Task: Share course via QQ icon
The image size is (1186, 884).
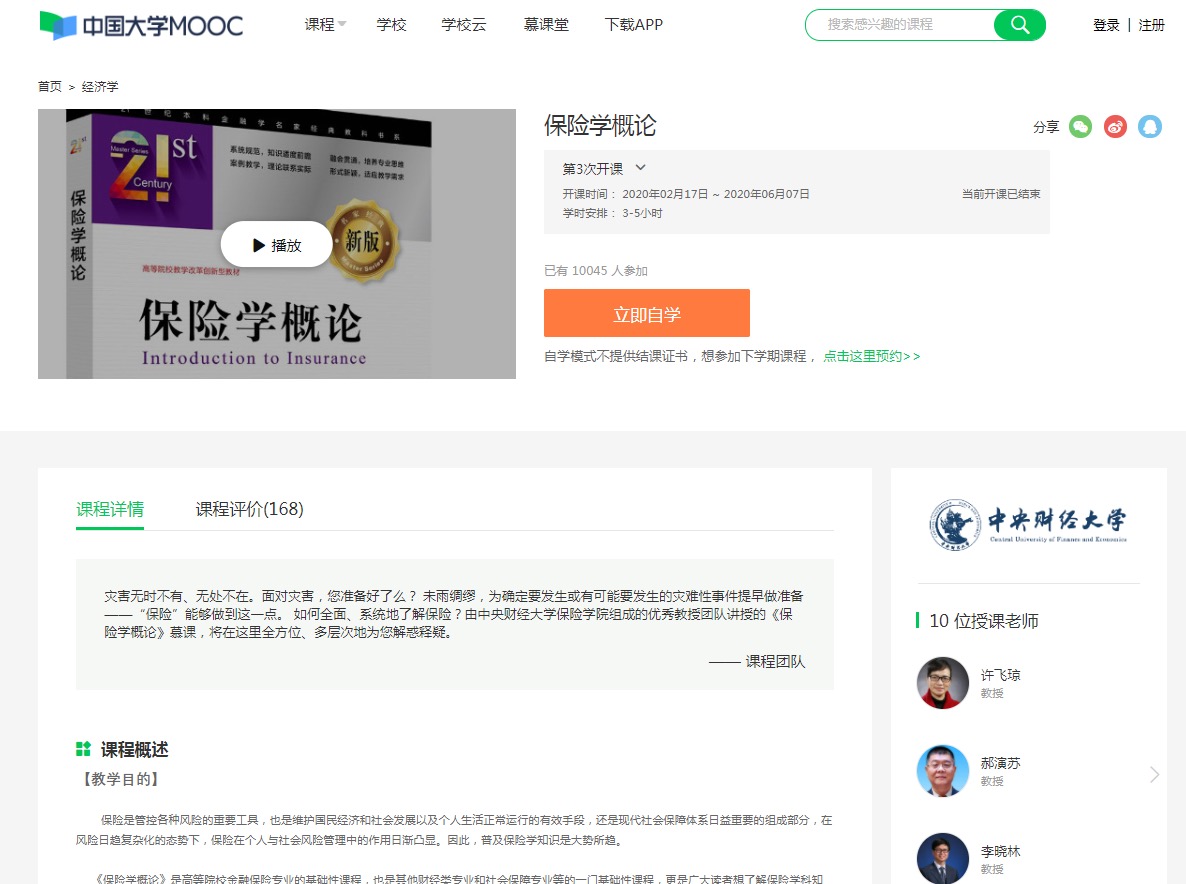Action: (x=1150, y=127)
